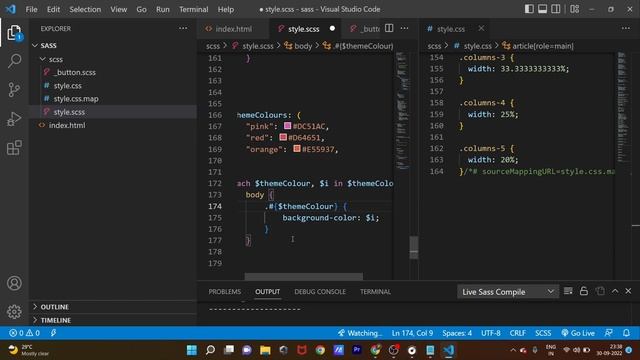Screen dimensions: 640x360
Task: Click the red #D64651 color swatch
Action: coord(283,137)
